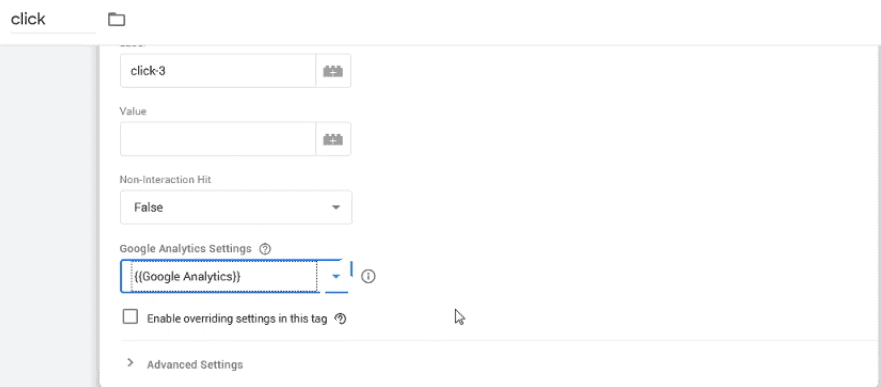Click into the empty Value field
The image size is (881, 387).
click(x=218, y=139)
